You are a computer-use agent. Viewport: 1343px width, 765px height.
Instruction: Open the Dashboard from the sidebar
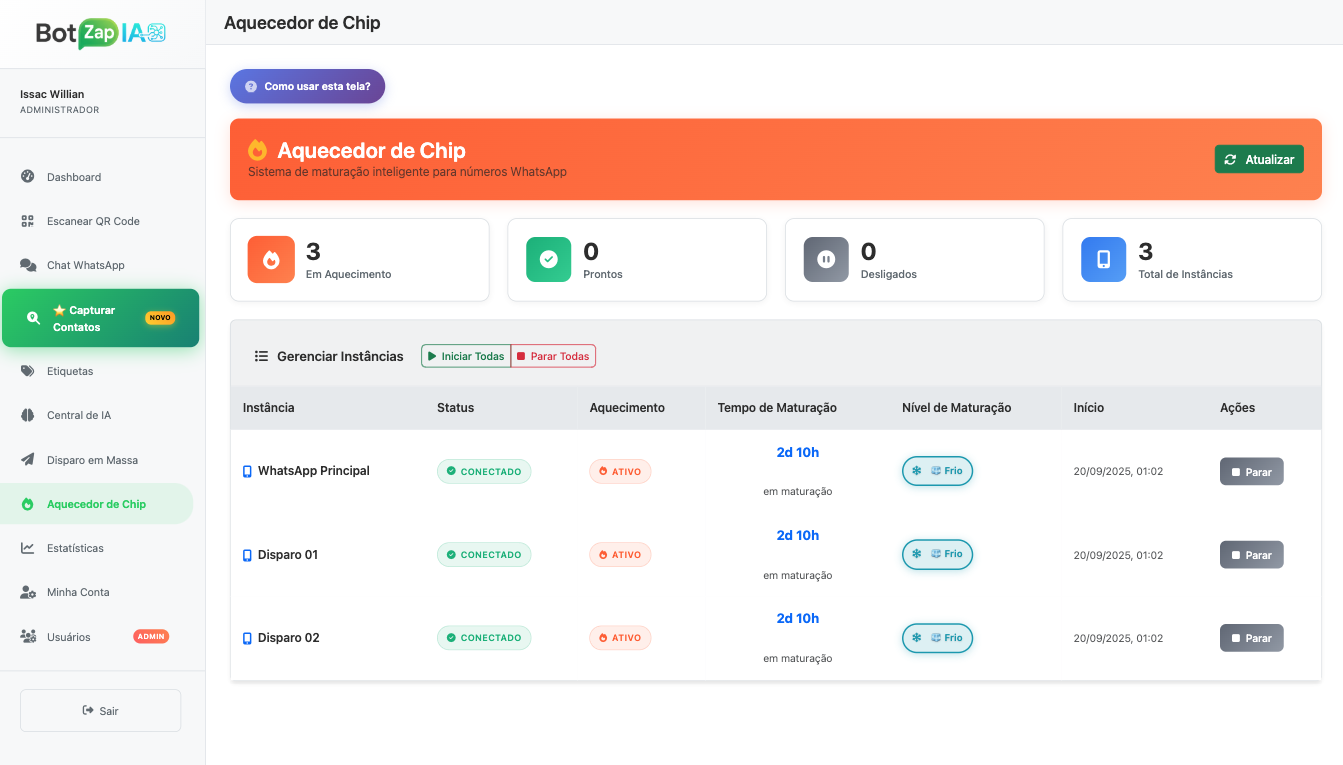coord(73,177)
